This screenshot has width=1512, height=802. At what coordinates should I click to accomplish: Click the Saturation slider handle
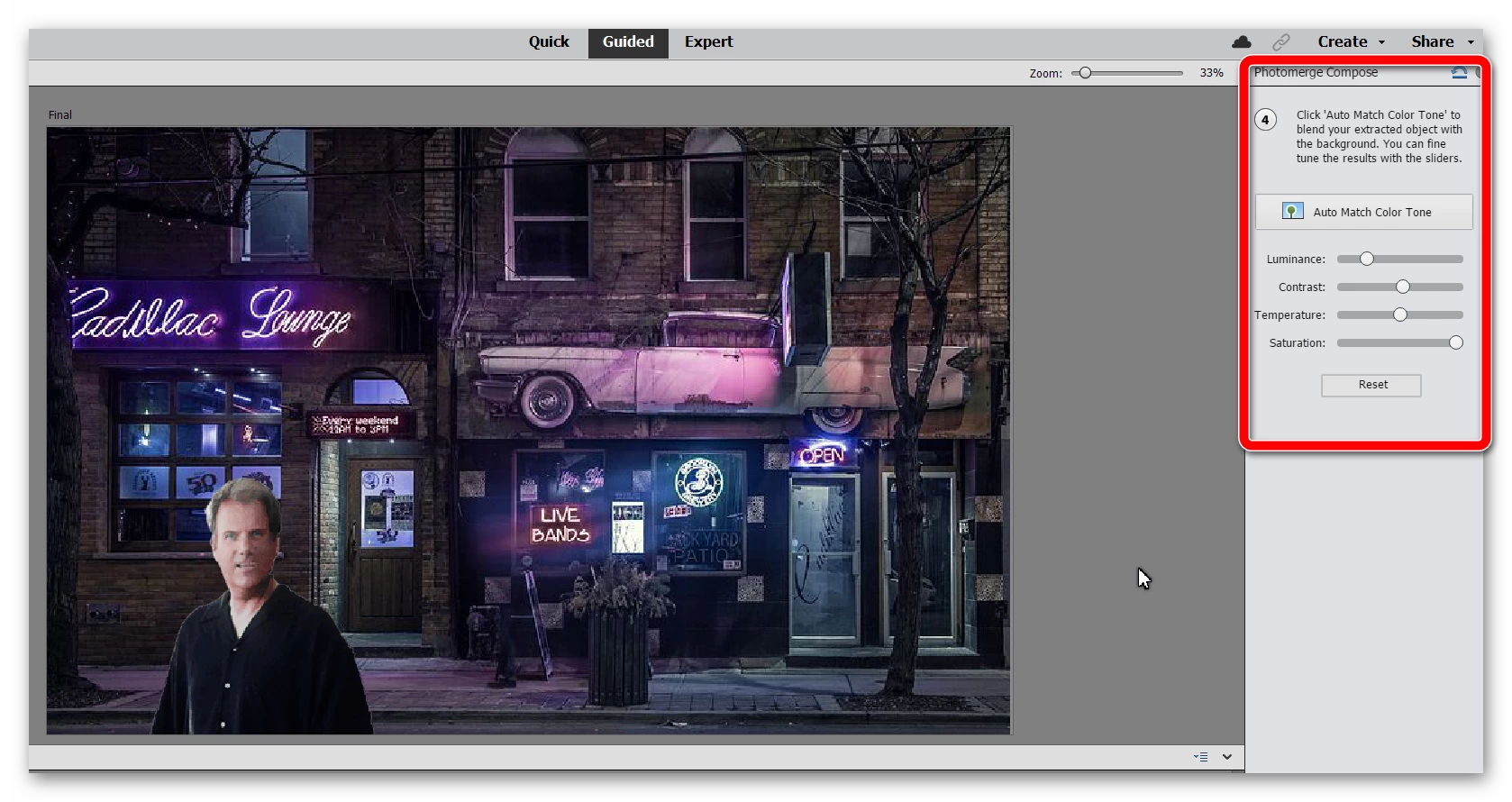tap(1456, 342)
